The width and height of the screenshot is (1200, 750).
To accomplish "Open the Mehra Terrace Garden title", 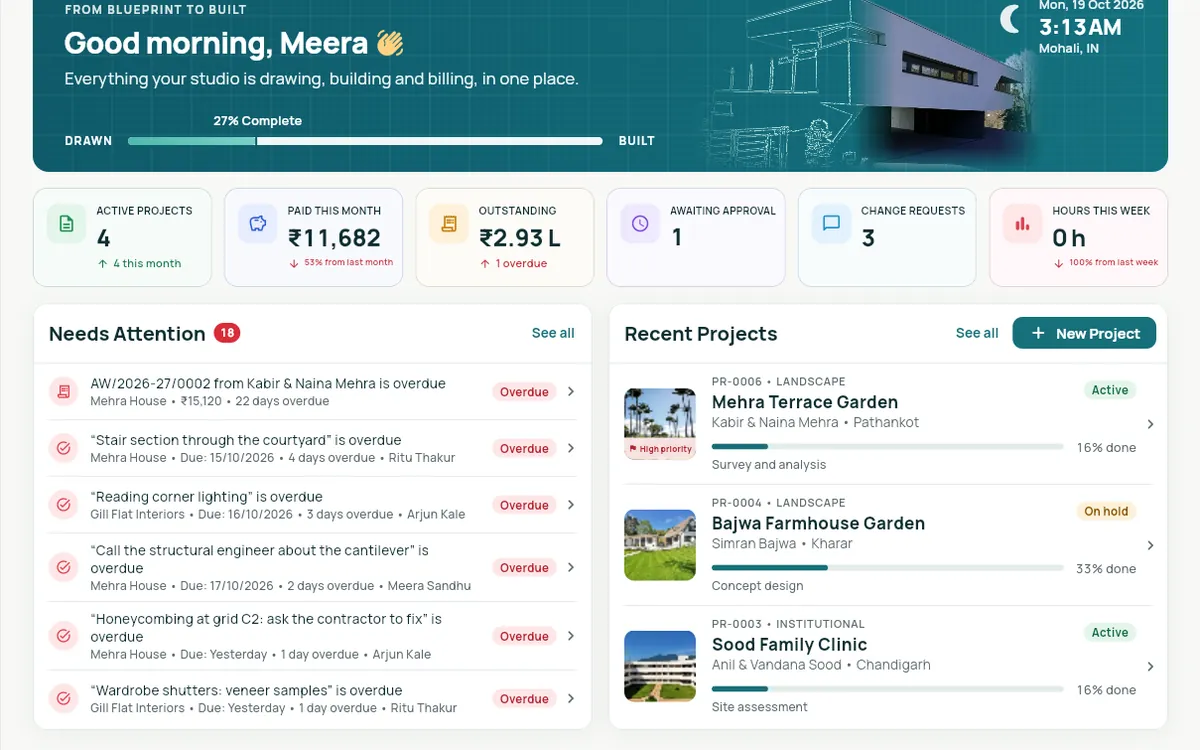I will coord(805,402).
